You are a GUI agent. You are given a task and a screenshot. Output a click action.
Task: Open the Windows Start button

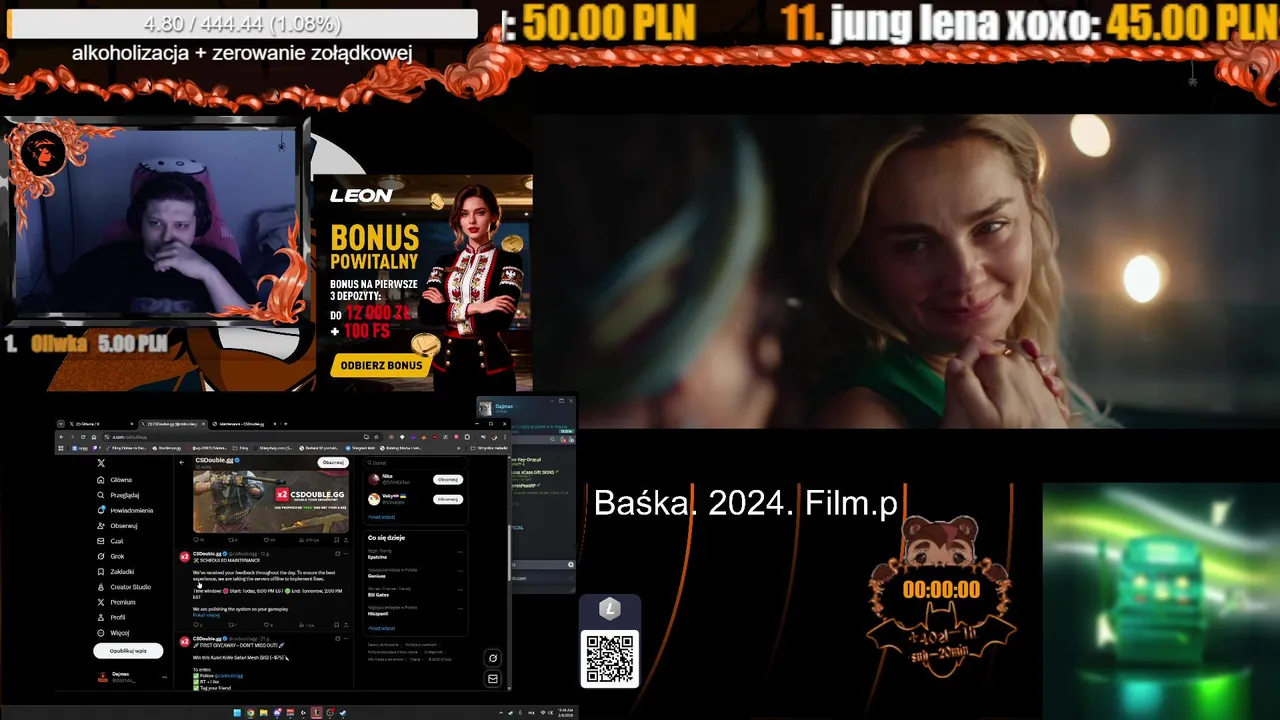(237, 713)
